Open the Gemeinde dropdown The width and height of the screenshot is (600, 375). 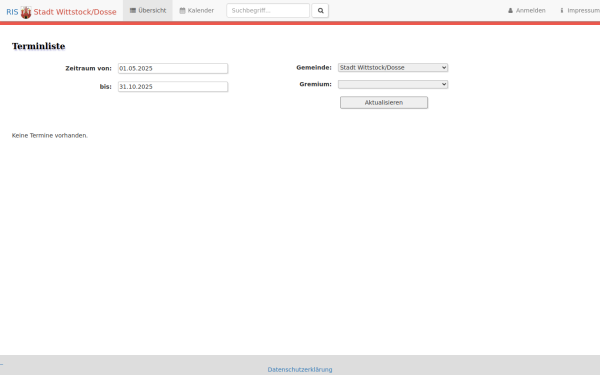[393, 68]
